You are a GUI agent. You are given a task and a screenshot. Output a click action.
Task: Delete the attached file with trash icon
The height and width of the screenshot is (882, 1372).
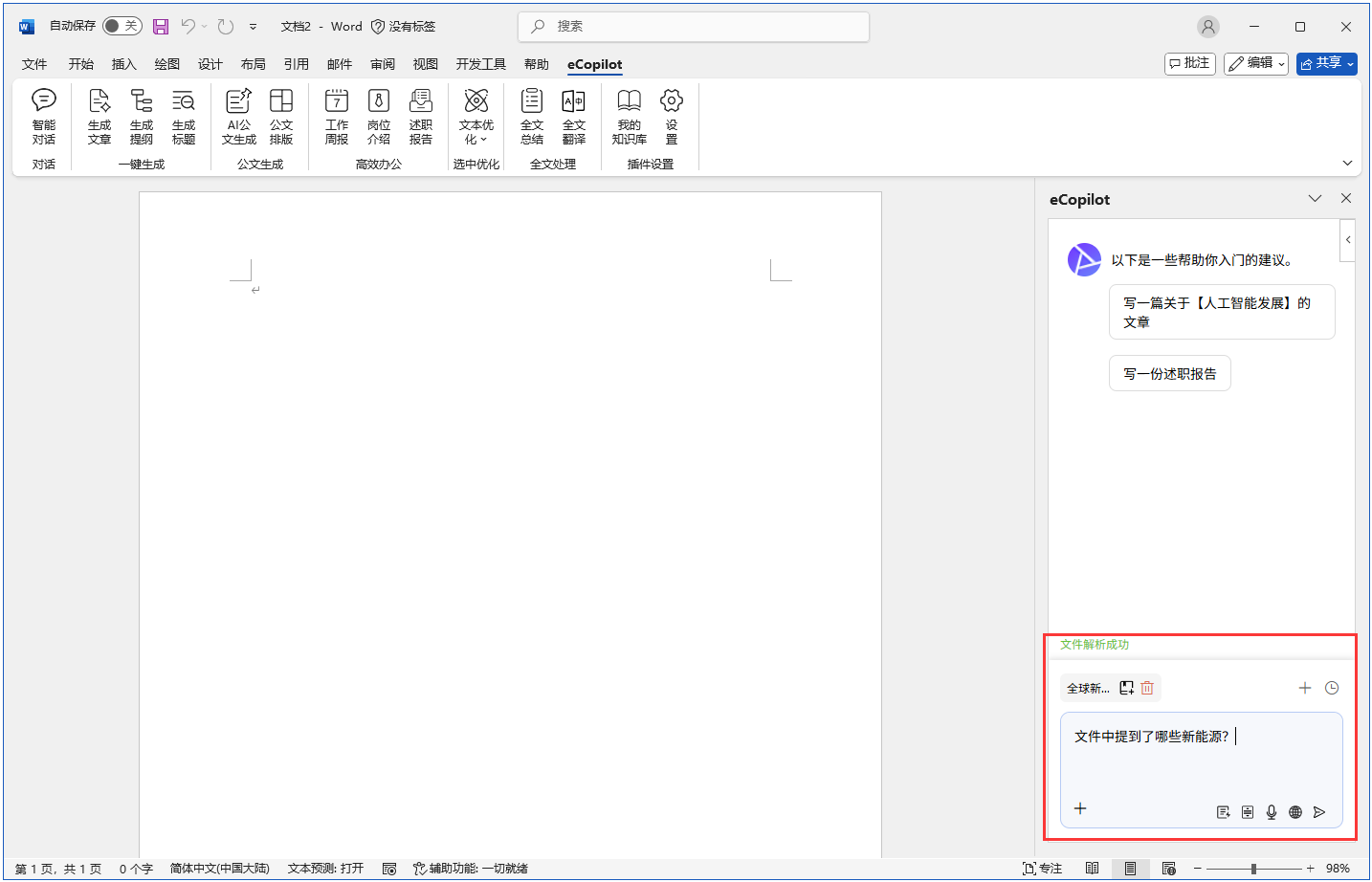(x=1147, y=688)
